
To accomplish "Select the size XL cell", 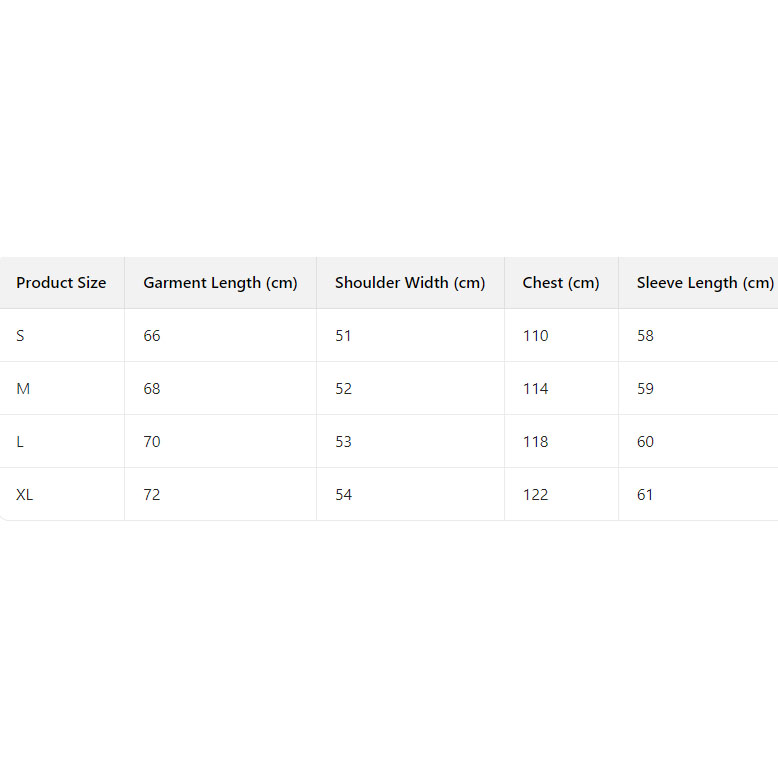I will (25, 495).
